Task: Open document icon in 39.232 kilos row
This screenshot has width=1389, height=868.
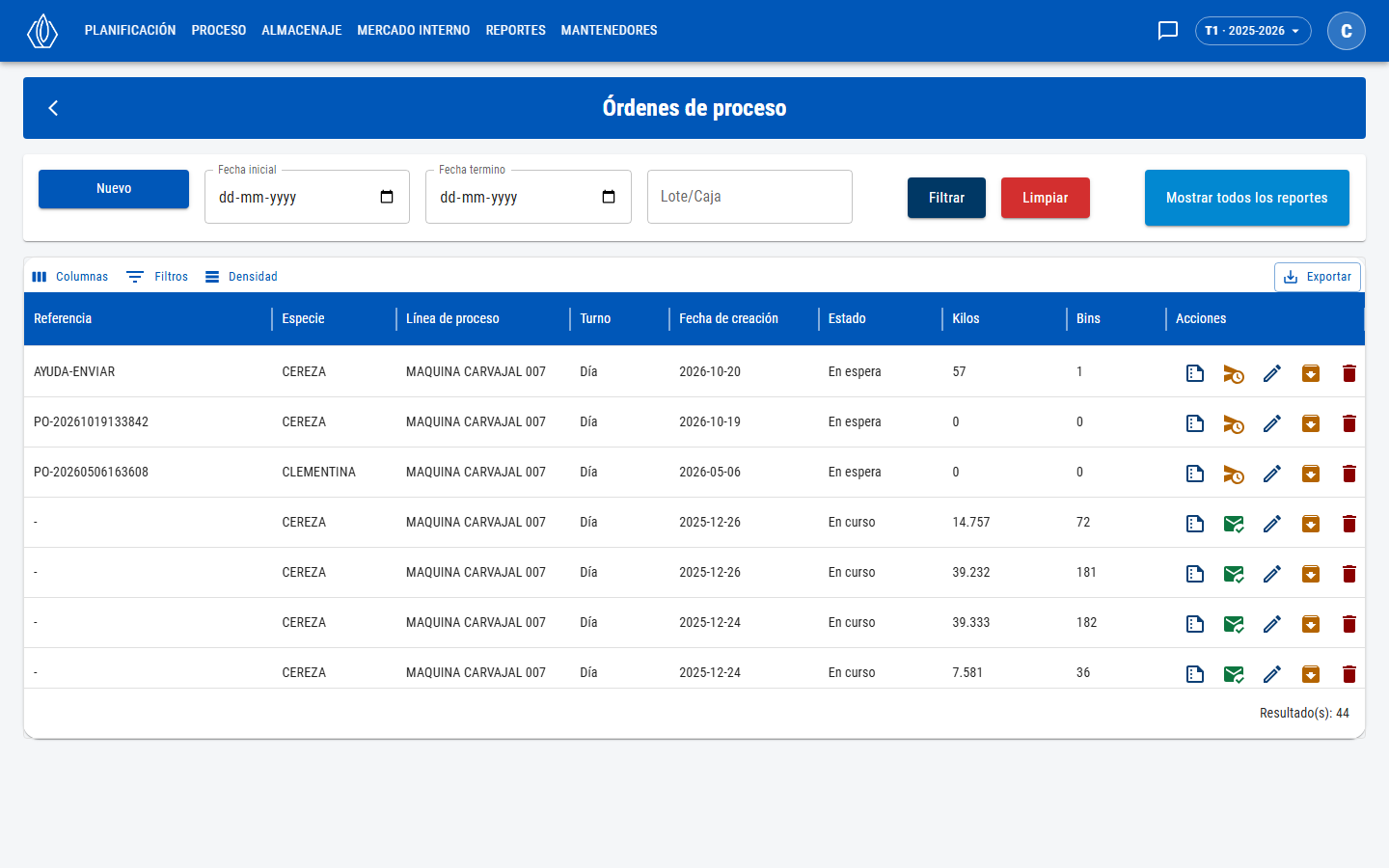Action: pyautogui.click(x=1195, y=574)
